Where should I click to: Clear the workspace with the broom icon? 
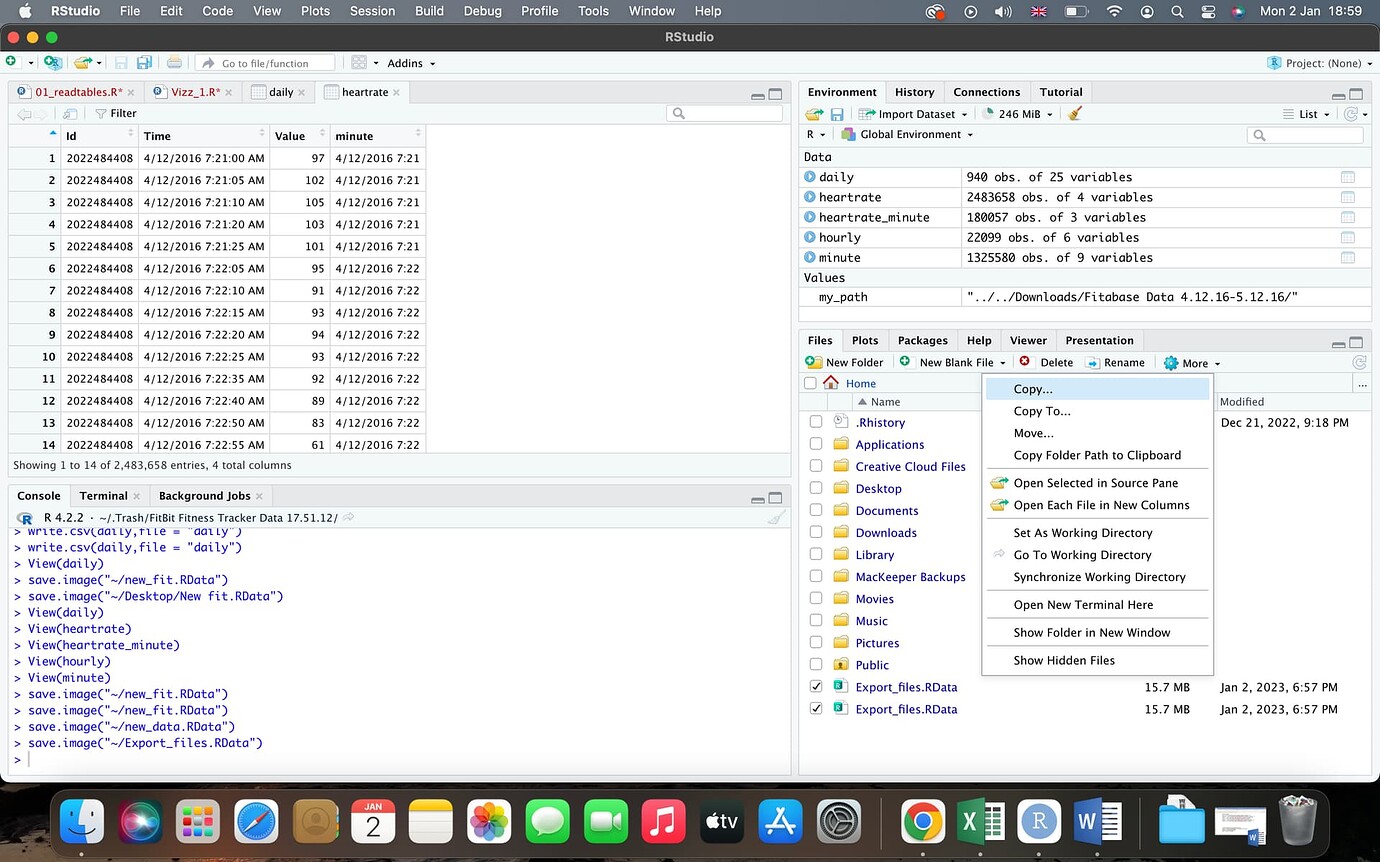click(1073, 113)
